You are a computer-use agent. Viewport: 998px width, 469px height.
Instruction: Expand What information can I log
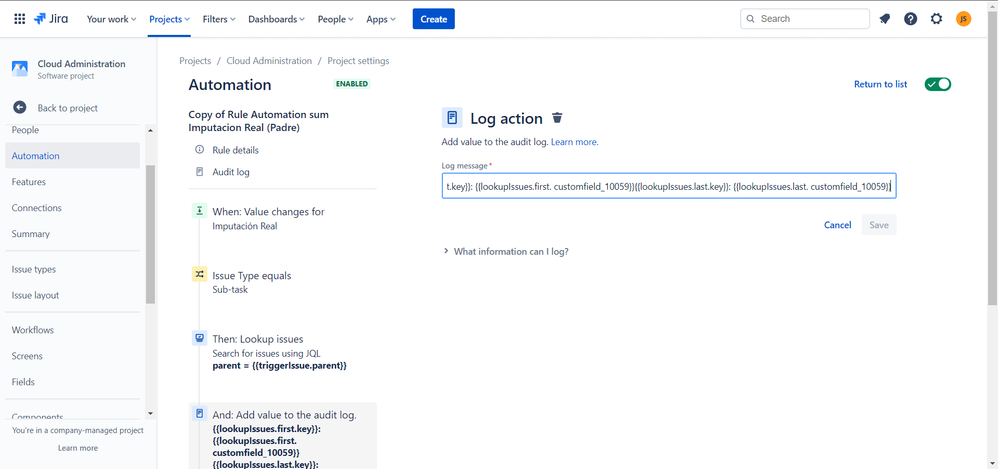coord(506,251)
